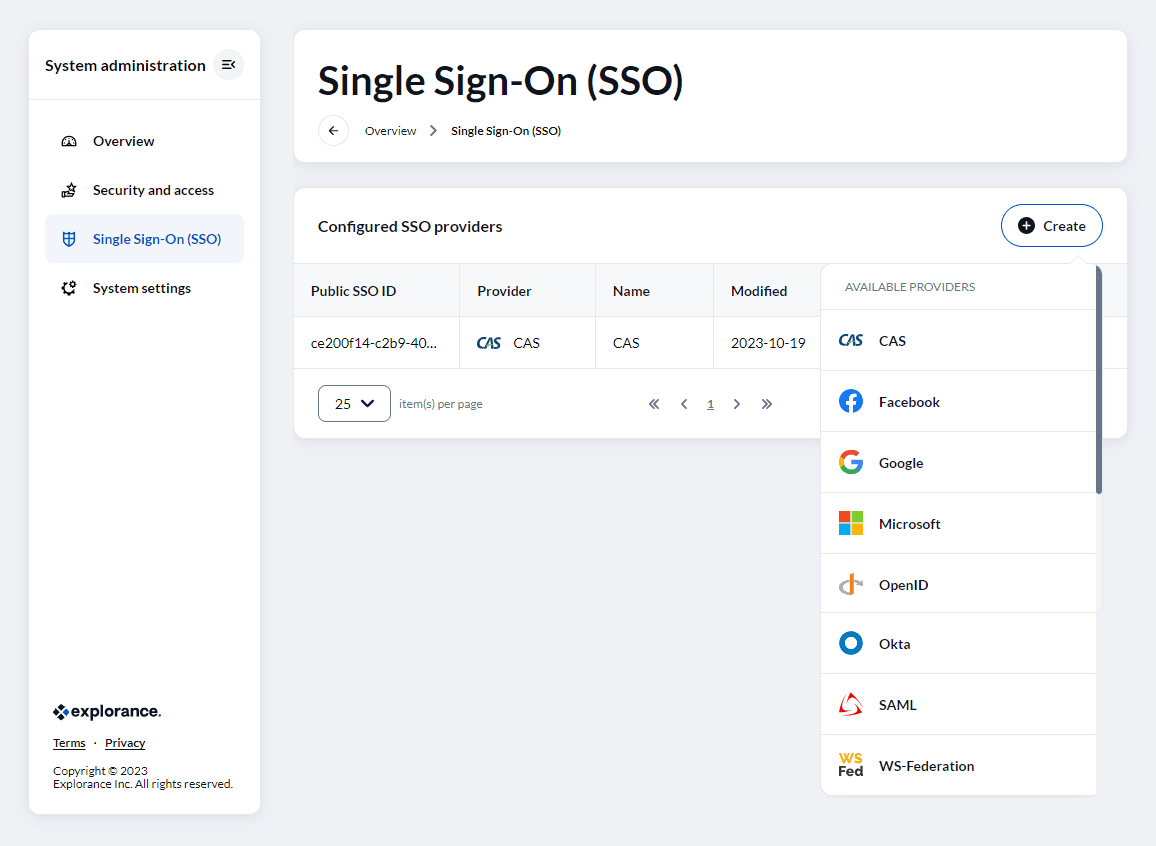Open the Terms link

[x=69, y=743]
